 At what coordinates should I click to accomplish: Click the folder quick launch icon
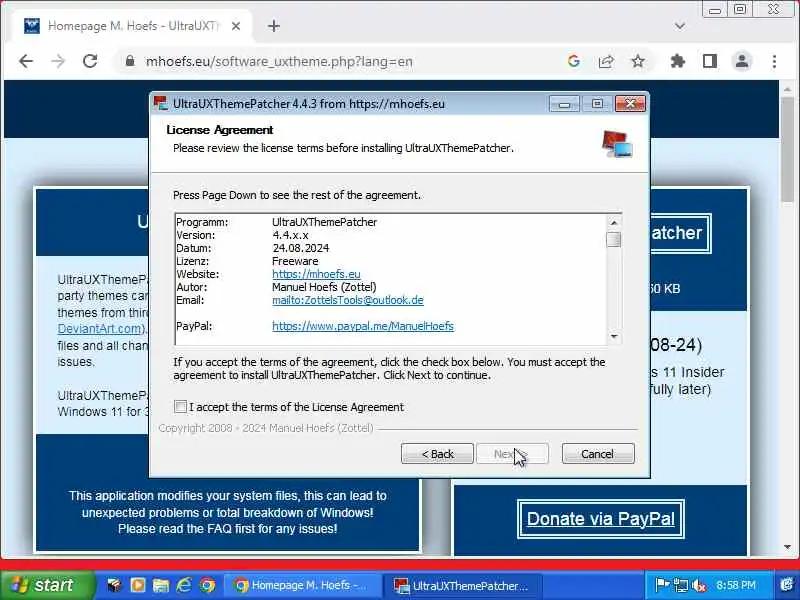coord(161,585)
